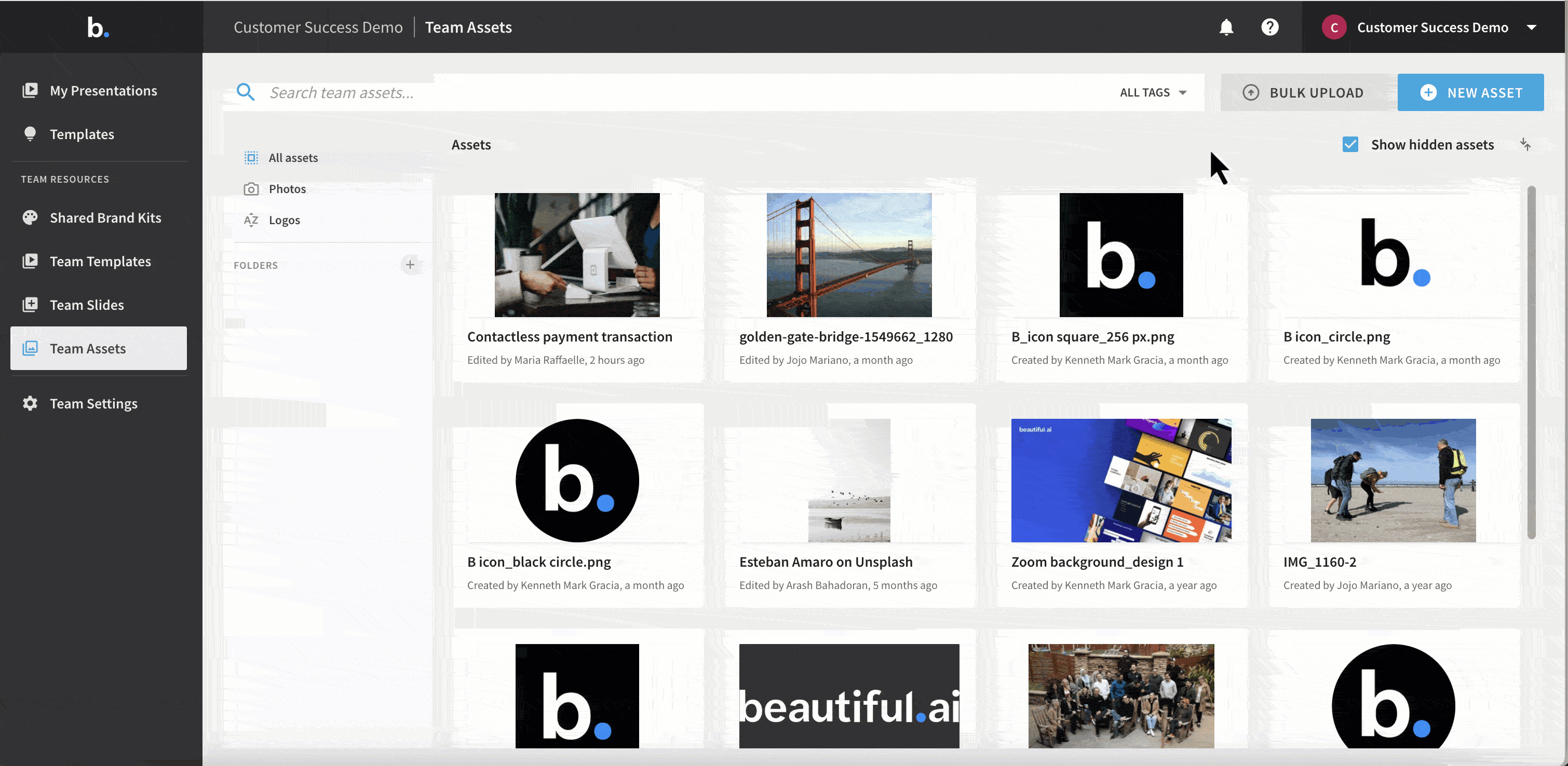Viewport: 1568px width, 766px height.
Task: Click Customer Success Demo breadcrumb
Action: pyautogui.click(x=318, y=28)
